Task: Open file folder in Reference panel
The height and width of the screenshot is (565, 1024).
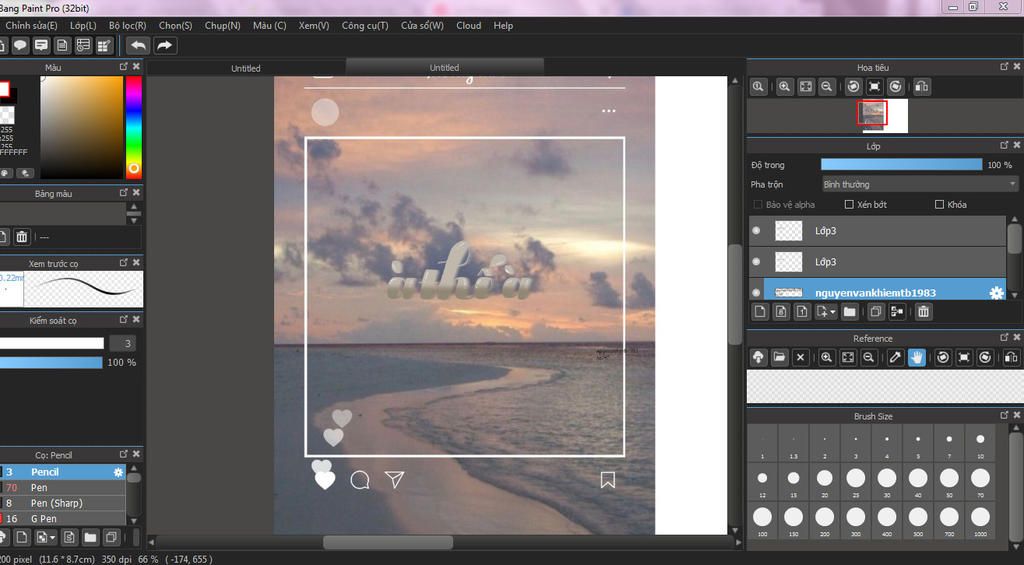Action: tap(779, 357)
